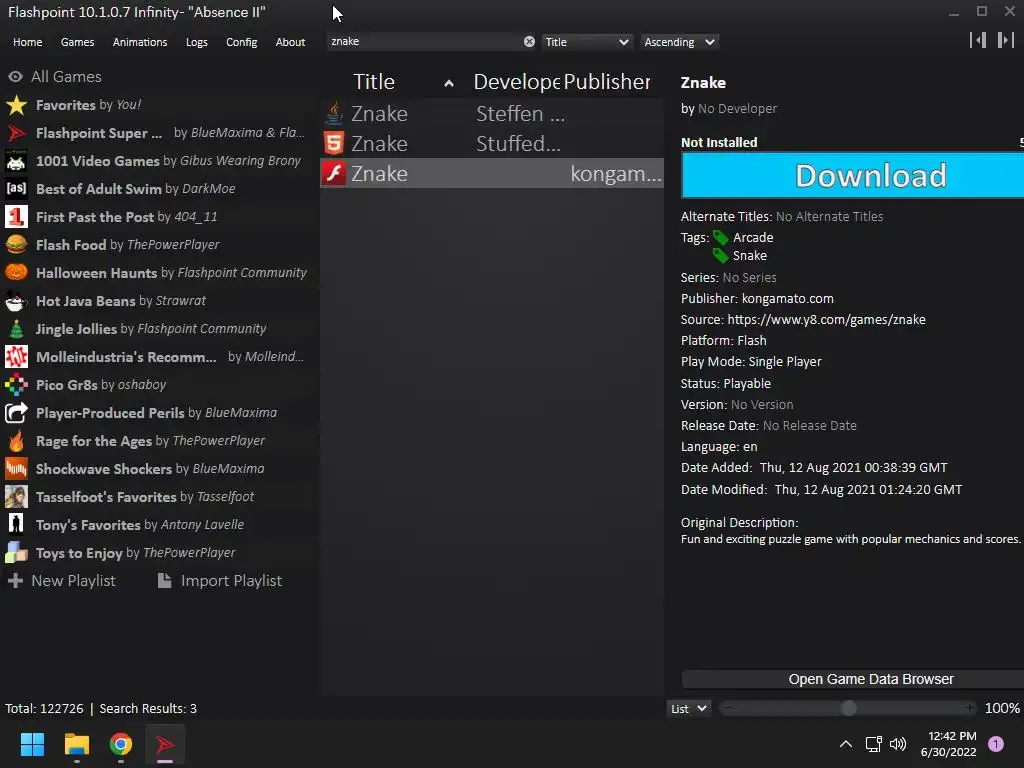Viewport: 1024px width, 768px height.
Task: Open notification badge in system tray
Action: pyautogui.click(x=996, y=744)
